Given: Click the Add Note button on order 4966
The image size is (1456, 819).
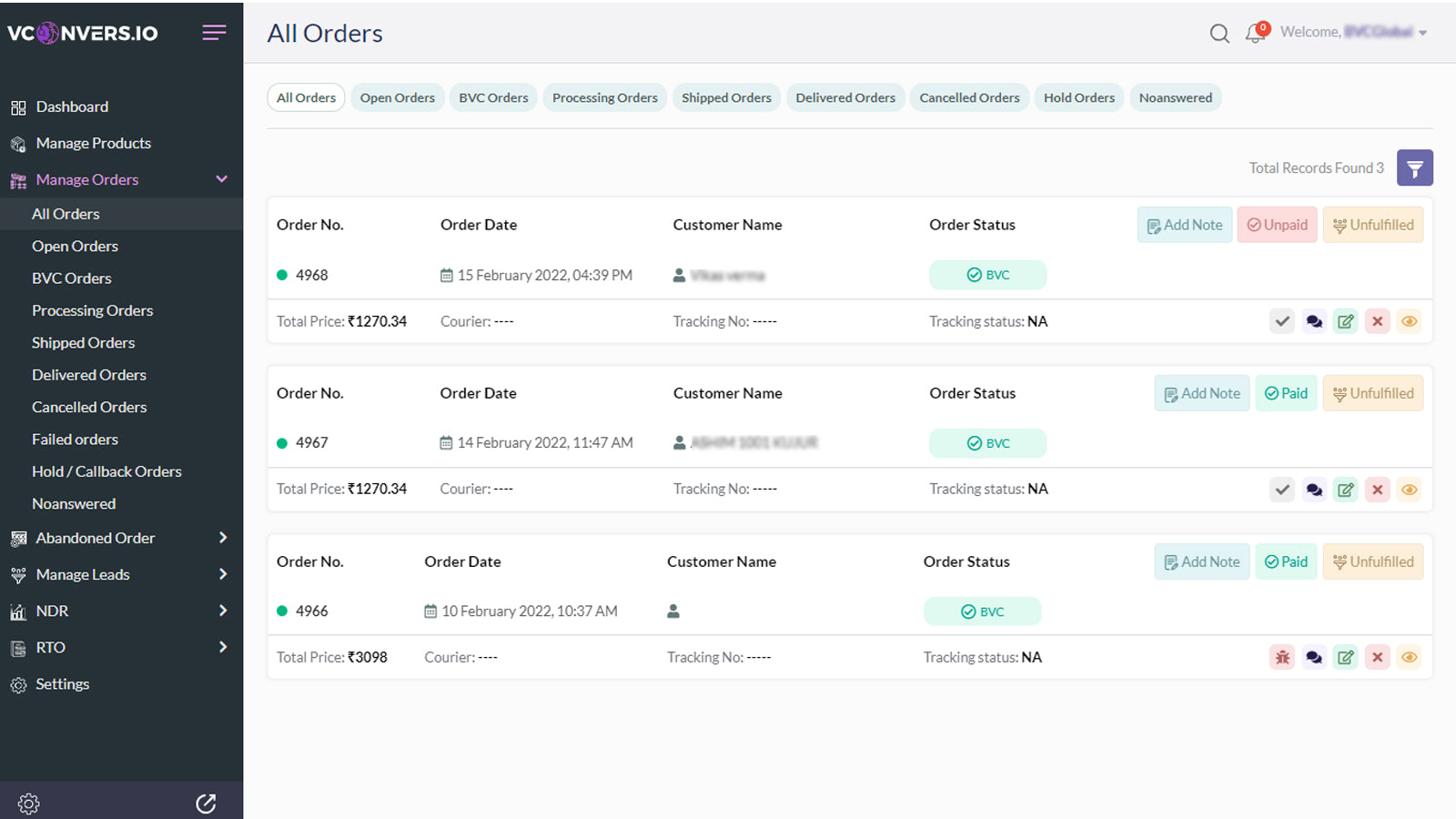Looking at the screenshot, I should point(1201,561).
